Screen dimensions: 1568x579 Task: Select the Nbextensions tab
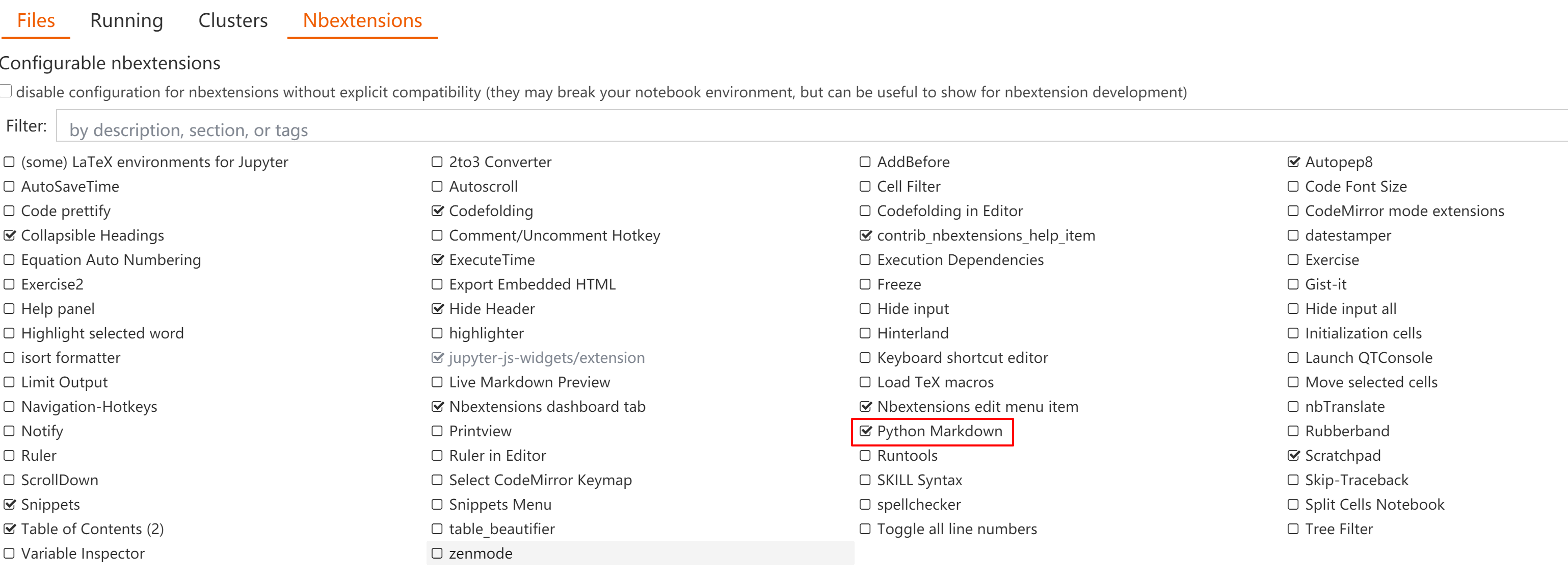point(362,20)
